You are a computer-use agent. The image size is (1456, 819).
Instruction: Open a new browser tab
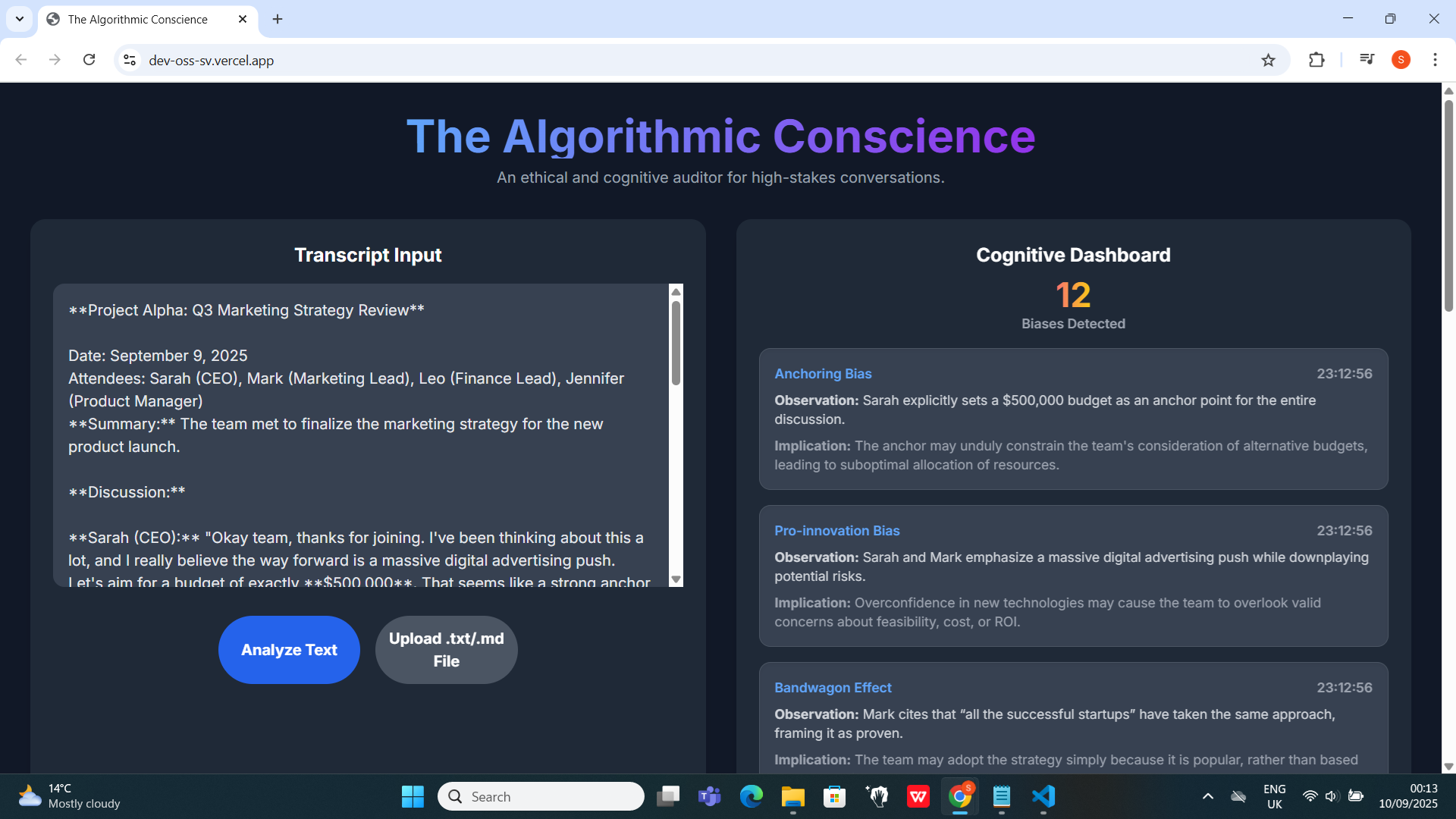click(278, 19)
